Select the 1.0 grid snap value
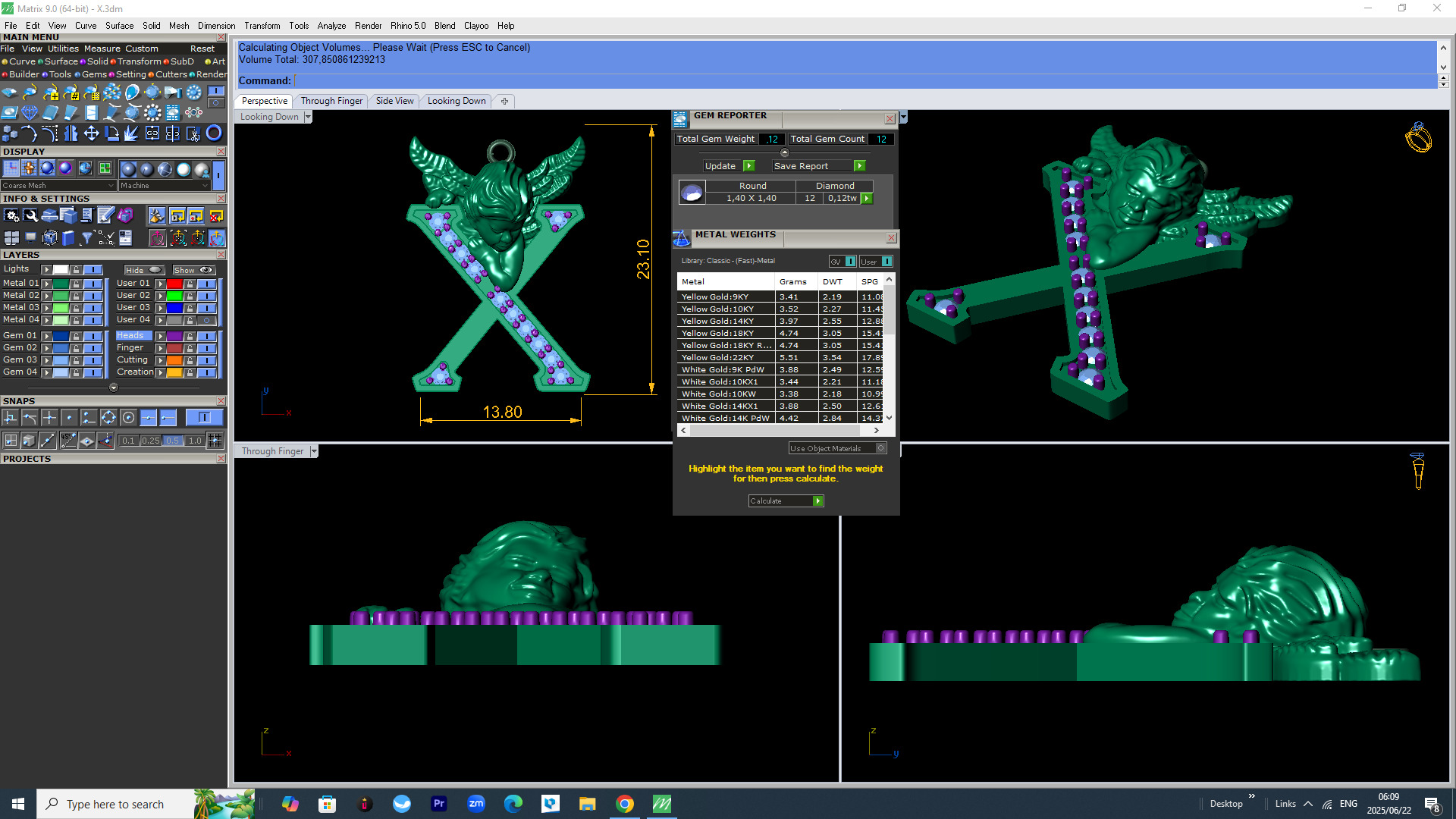This screenshot has width=1456, height=819. click(195, 441)
